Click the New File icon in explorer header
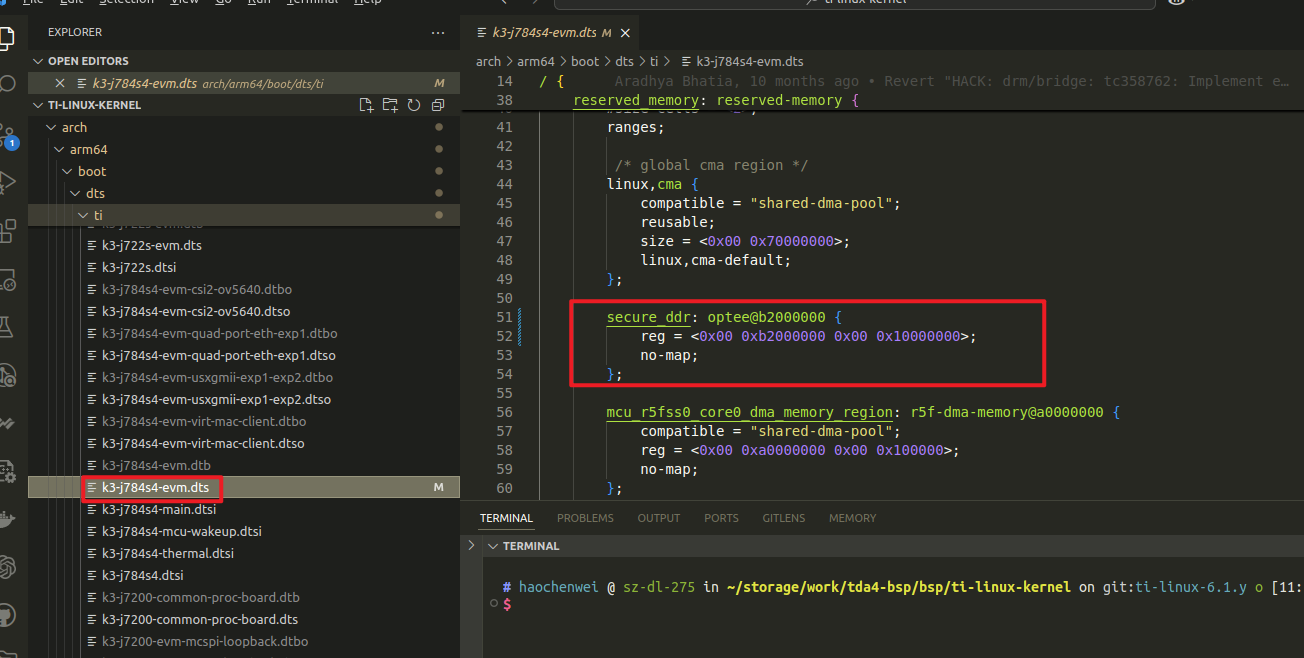 pos(366,105)
